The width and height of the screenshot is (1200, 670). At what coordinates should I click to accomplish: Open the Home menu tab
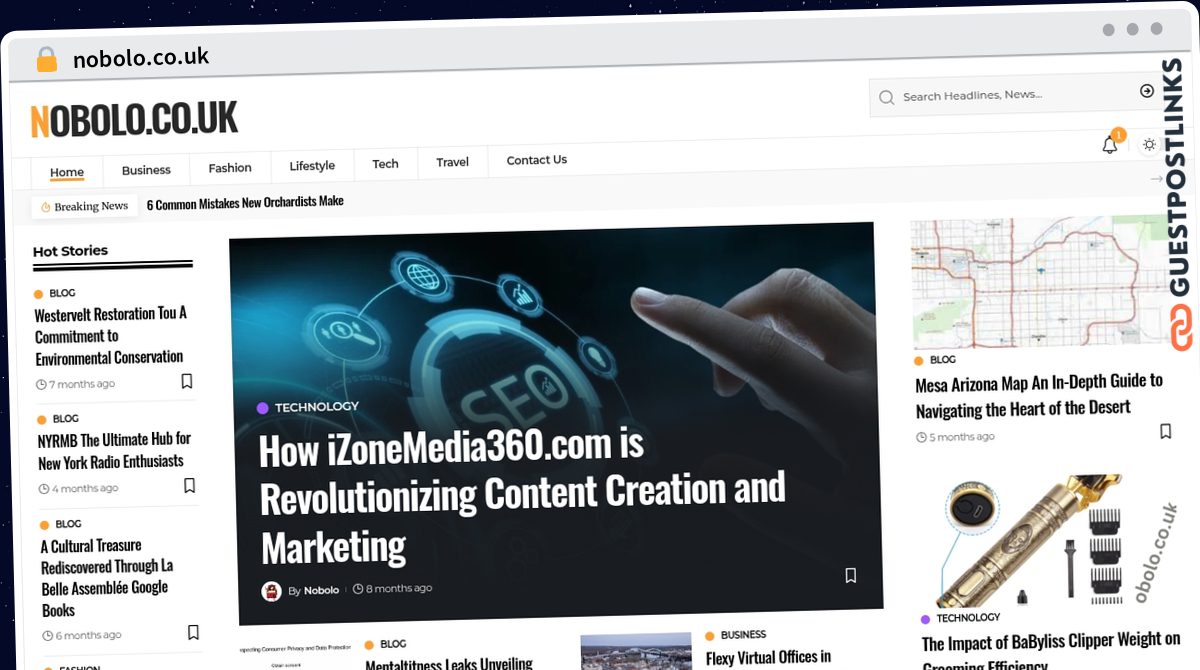point(67,172)
